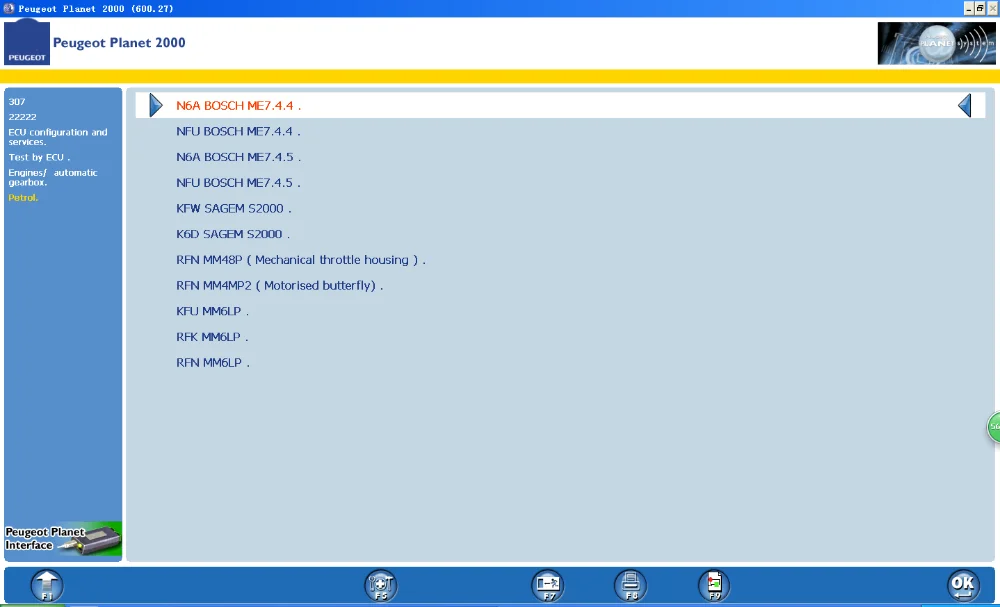
Task: Click the yellow Petrol breadcrumb
Action: (x=23, y=198)
